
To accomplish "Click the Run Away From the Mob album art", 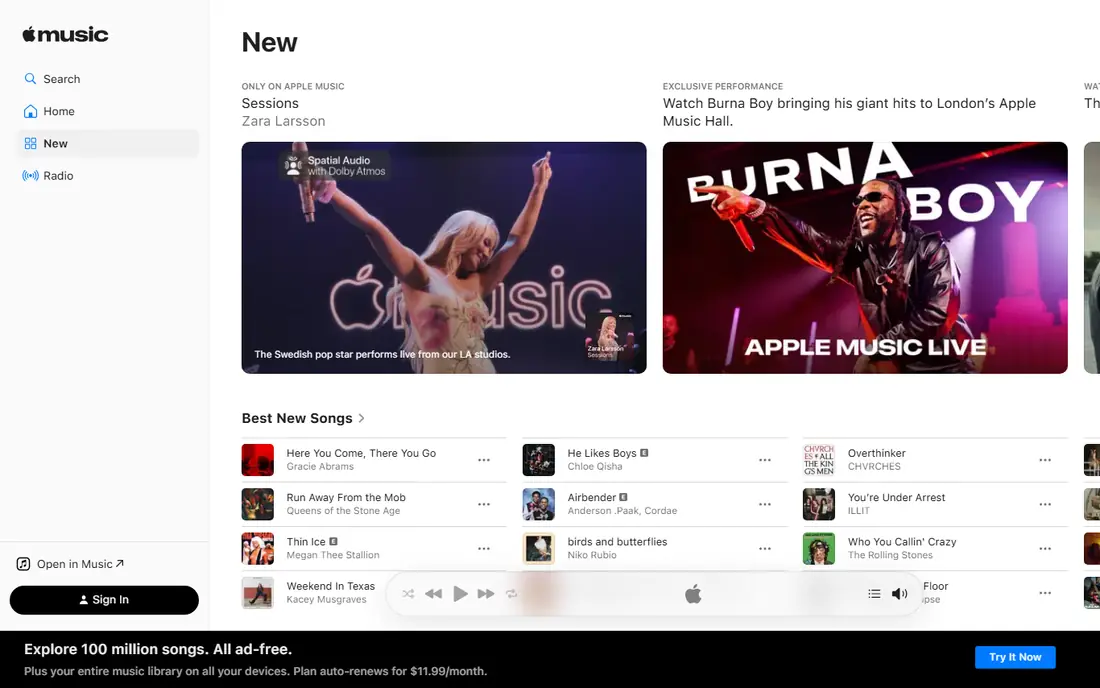I will 257,504.
